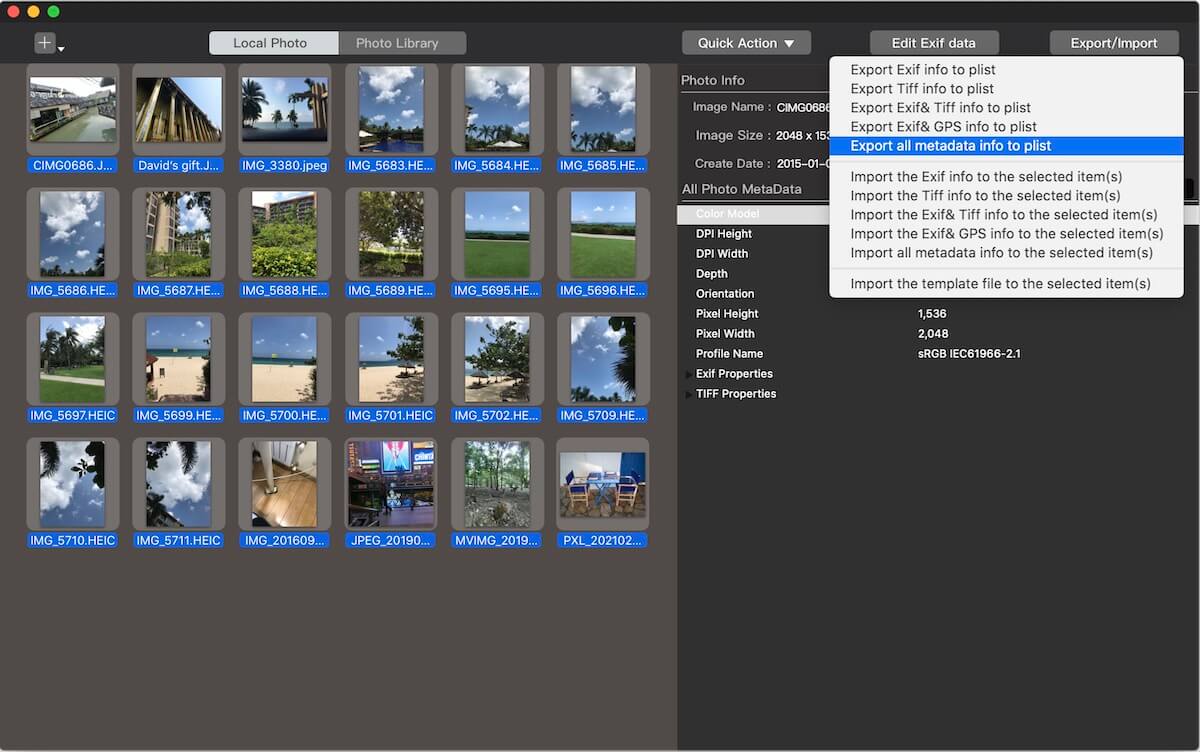Viewport: 1200px width, 752px height.
Task: Select the IMG_5699 photo thumbnail
Action: (x=179, y=359)
